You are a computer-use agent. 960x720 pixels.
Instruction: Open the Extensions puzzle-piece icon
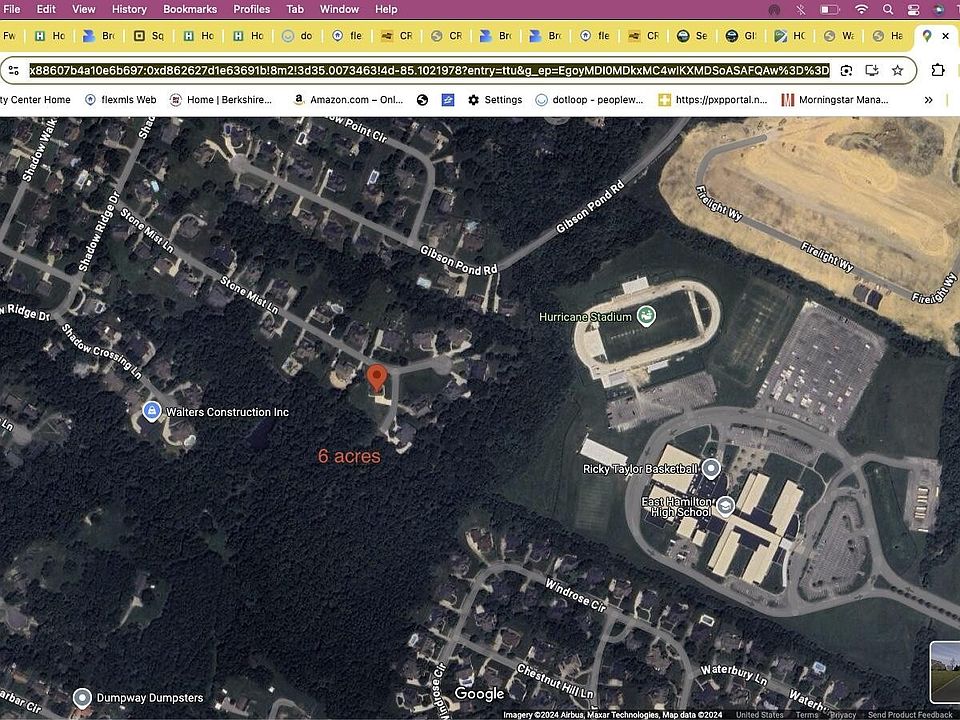pyautogui.click(x=938, y=70)
